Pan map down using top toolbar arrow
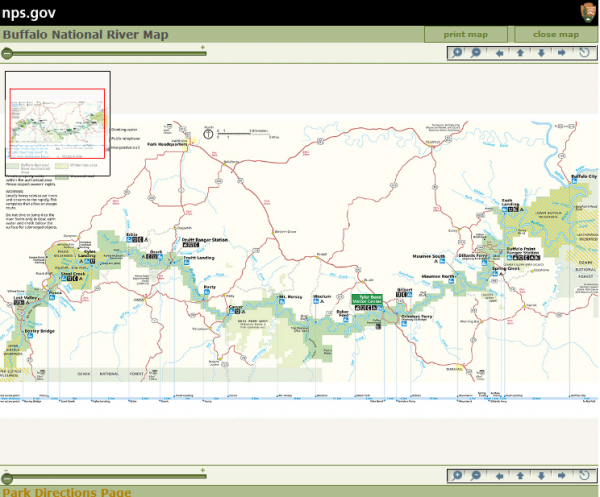 click(541, 53)
